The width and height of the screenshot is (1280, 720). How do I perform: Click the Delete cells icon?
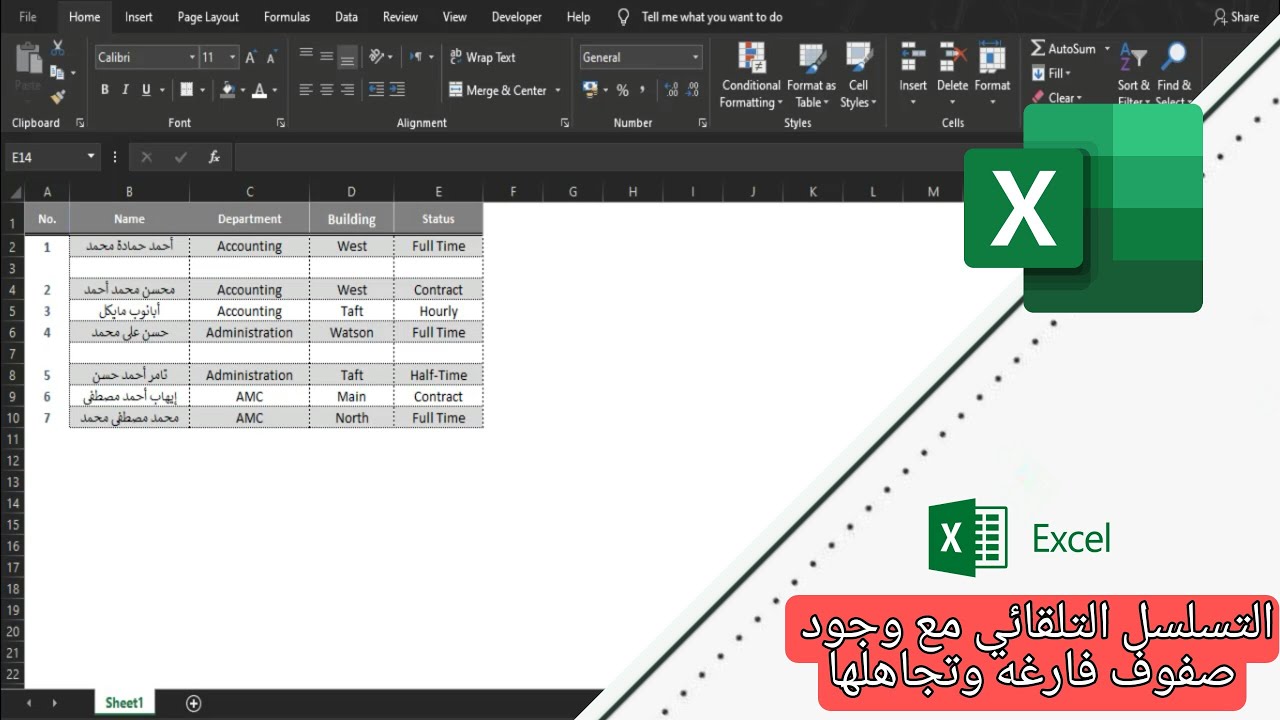(x=952, y=57)
